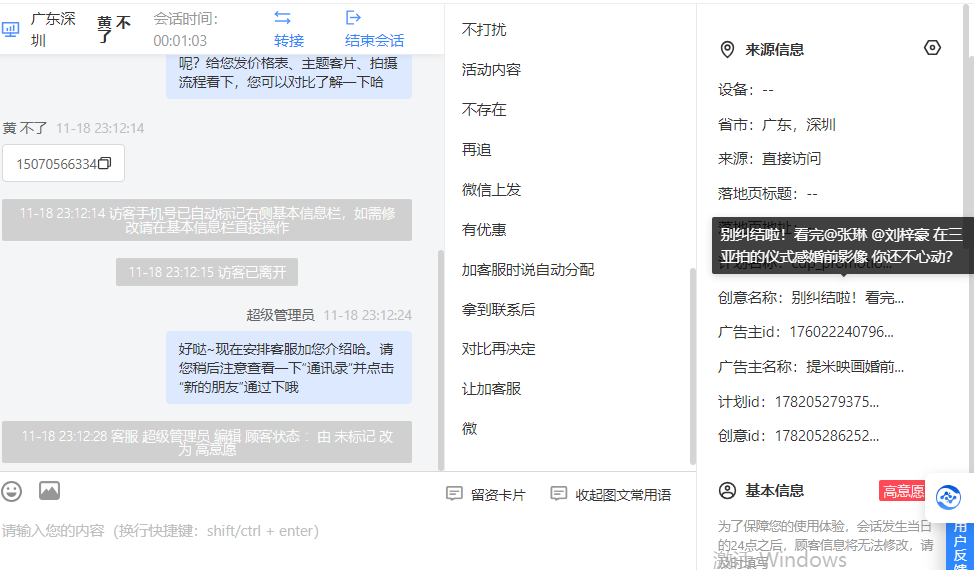Screen dimensions: 974x570
Task: Click the message input field placeholder
Action: (x=160, y=531)
